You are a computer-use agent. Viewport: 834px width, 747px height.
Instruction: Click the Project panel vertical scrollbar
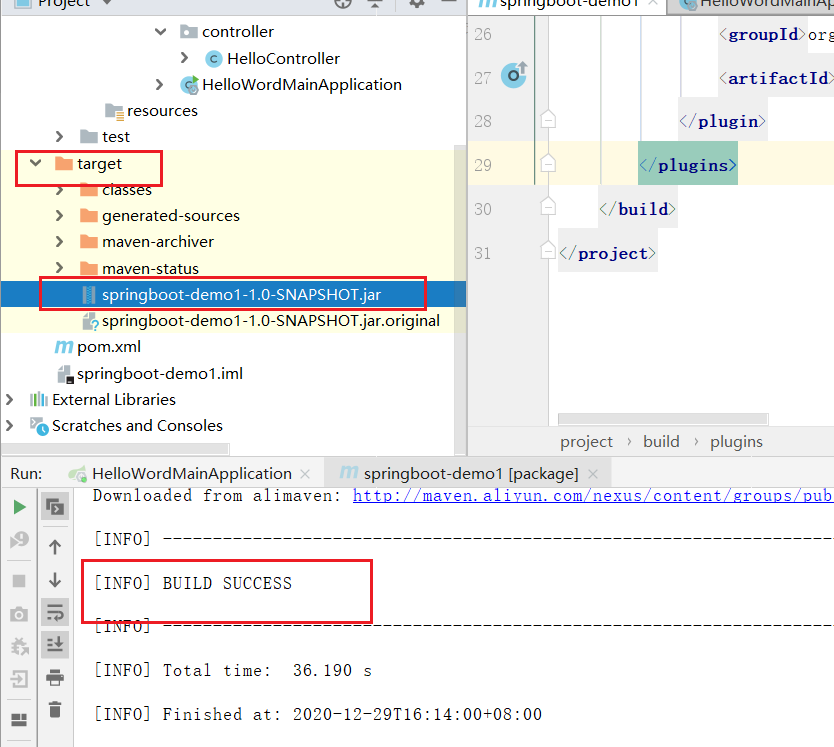[460, 298]
